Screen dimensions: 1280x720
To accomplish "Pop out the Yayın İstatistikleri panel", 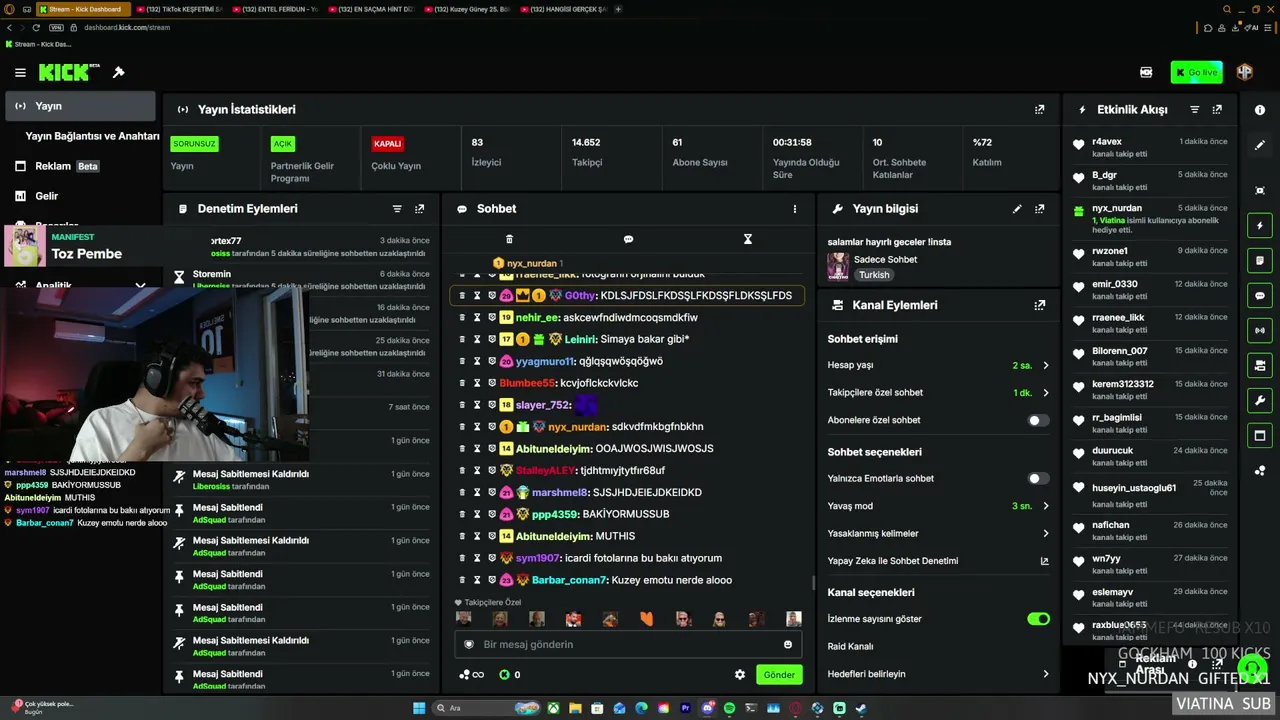I will pyautogui.click(x=1040, y=109).
